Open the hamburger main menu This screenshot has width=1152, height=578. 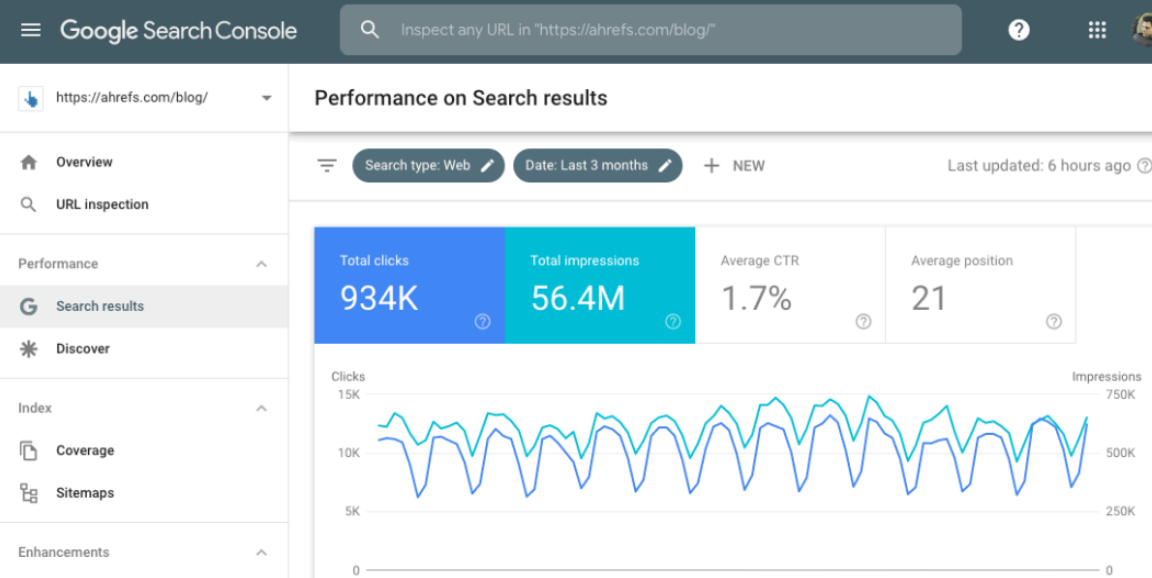(31, 30)
